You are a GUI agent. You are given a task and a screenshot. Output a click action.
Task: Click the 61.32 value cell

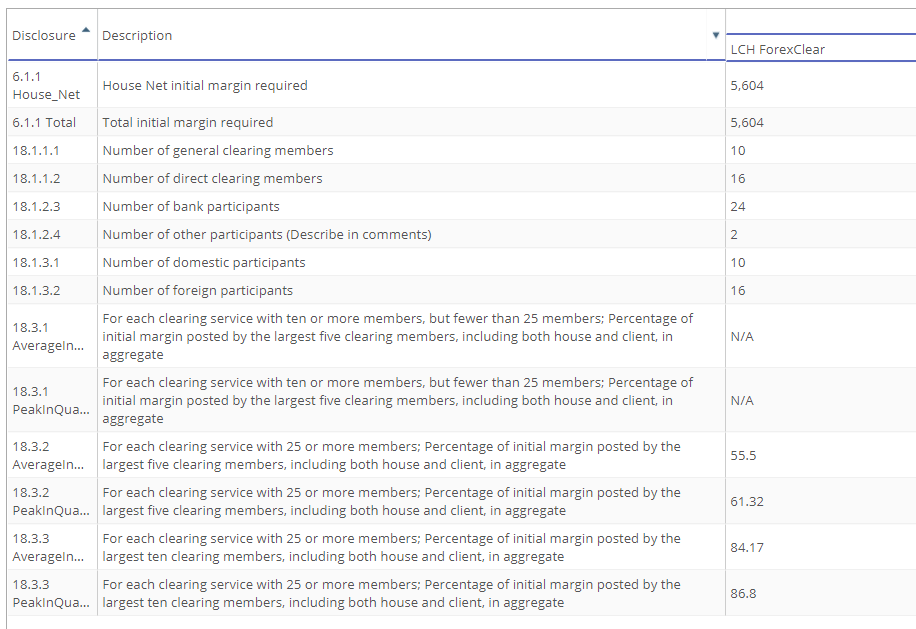point(821,501)
